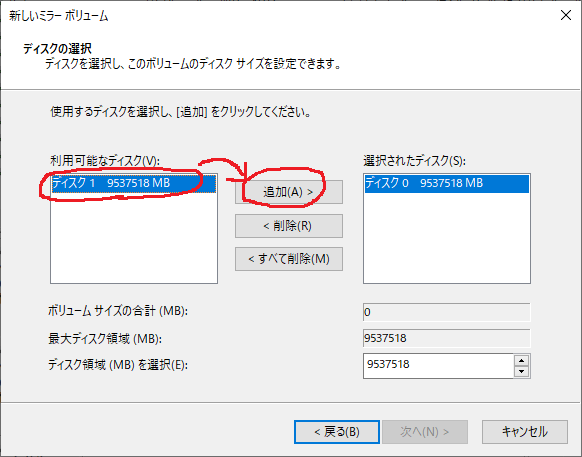
Task: Click the ディスクの選択 heading text
Action: pyautogui.click(x=57, y=48)
